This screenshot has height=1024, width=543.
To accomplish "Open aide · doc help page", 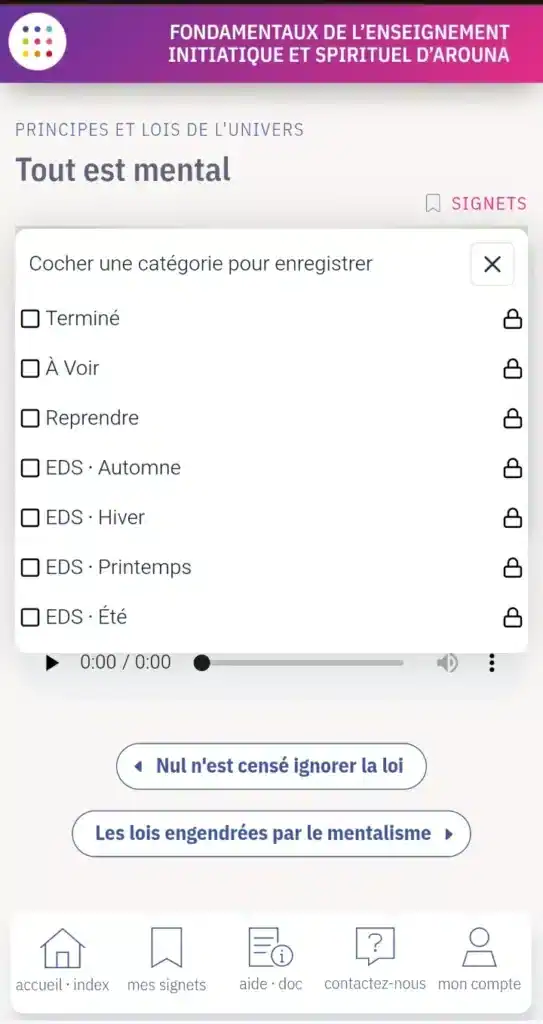I will 271,959.
